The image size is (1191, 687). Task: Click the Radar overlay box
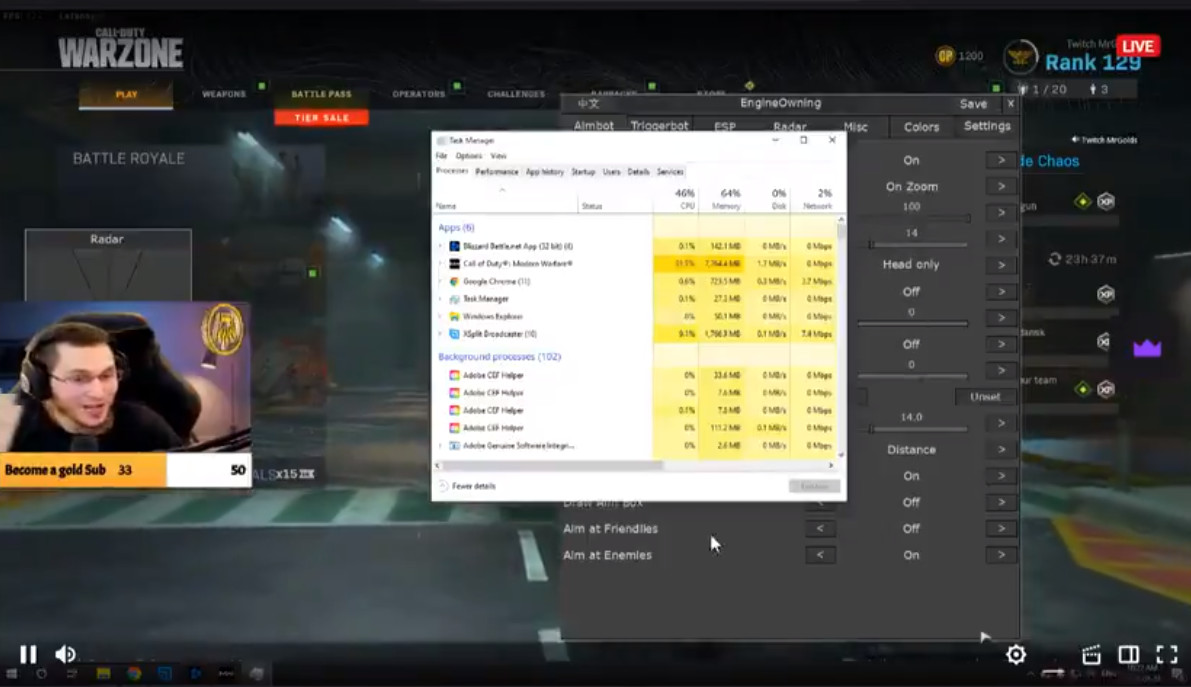point(108,264)
